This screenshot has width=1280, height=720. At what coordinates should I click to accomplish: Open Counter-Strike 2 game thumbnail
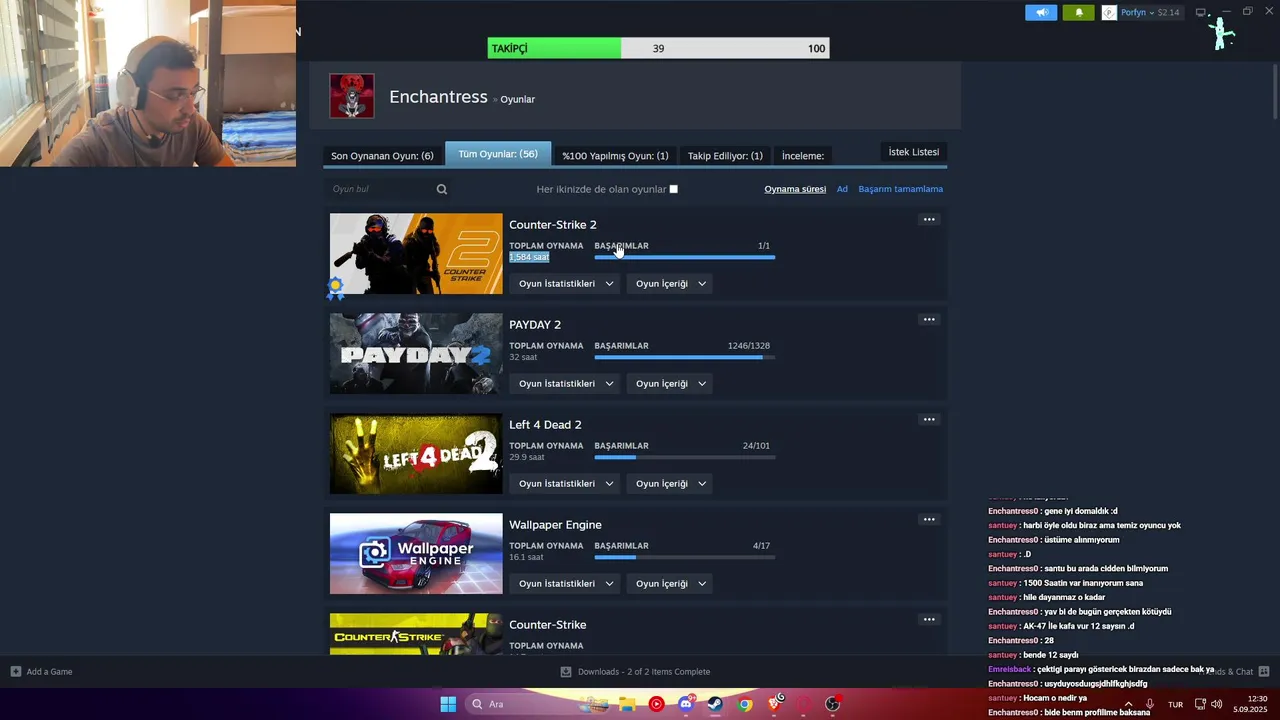click(416, 253)
